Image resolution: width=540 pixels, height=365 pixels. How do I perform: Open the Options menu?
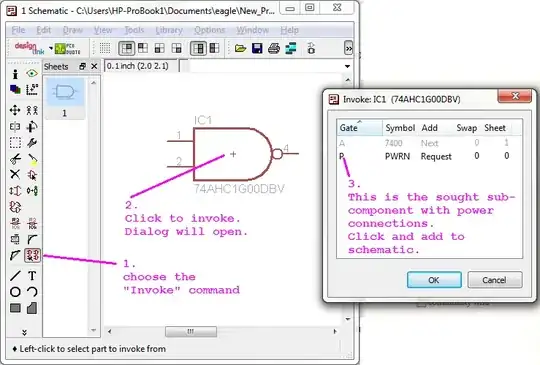pos(209,30)
